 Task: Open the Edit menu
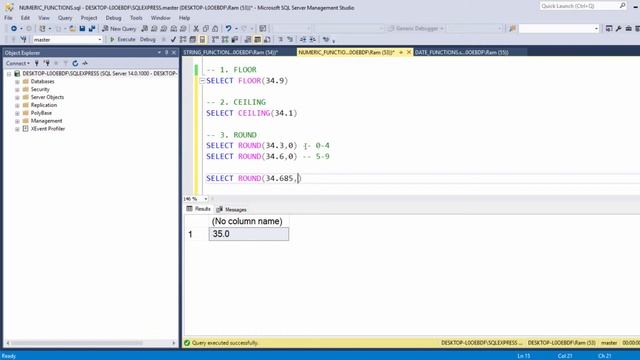pos(25,18)
